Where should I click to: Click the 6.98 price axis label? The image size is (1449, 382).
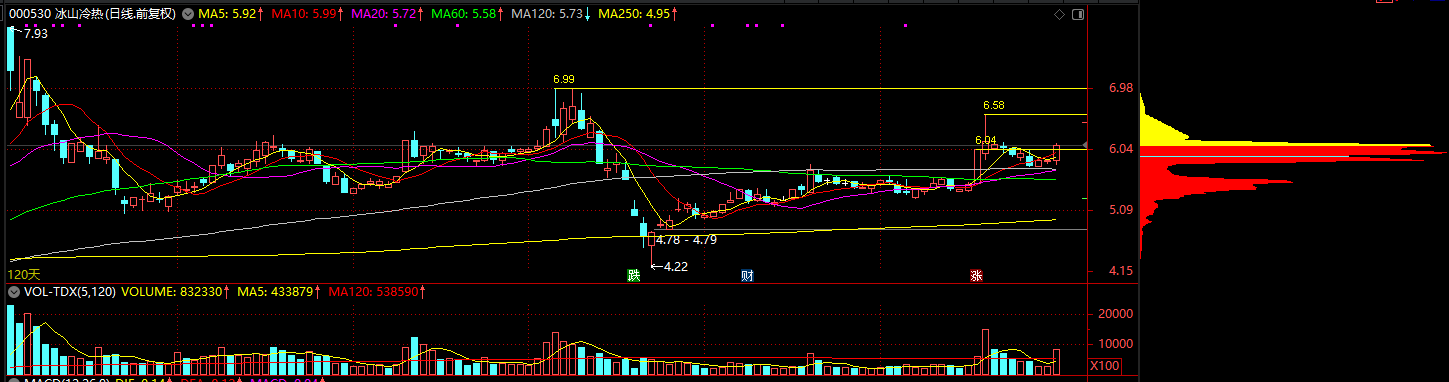click(1121, 89)
